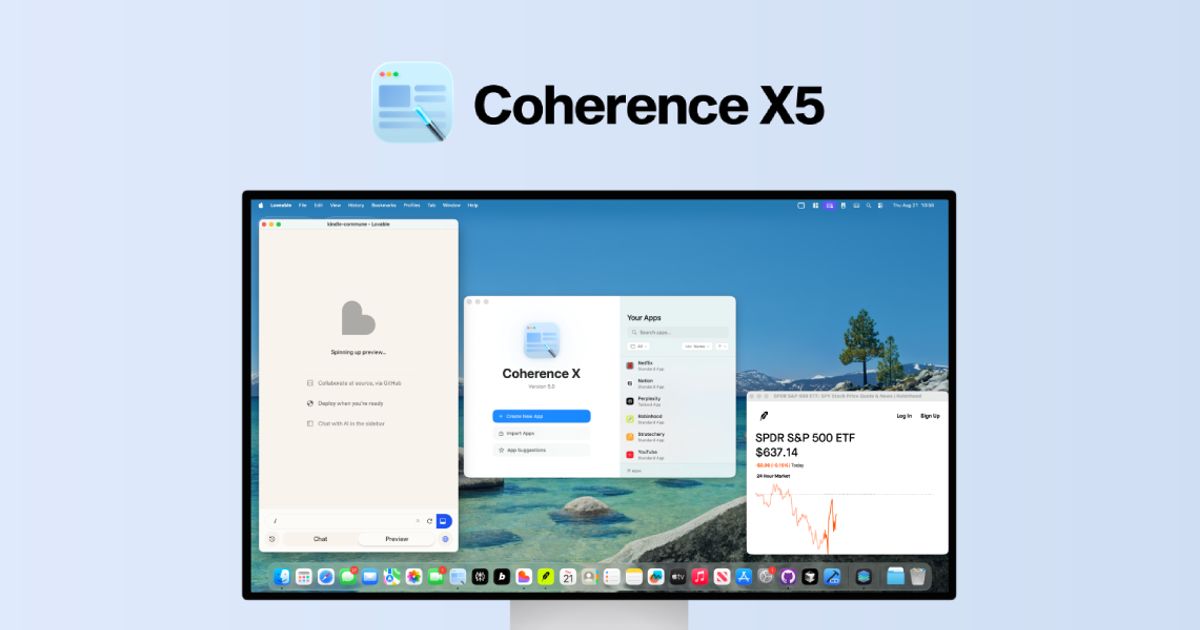Open Safari from the Dock

(326, 577)
